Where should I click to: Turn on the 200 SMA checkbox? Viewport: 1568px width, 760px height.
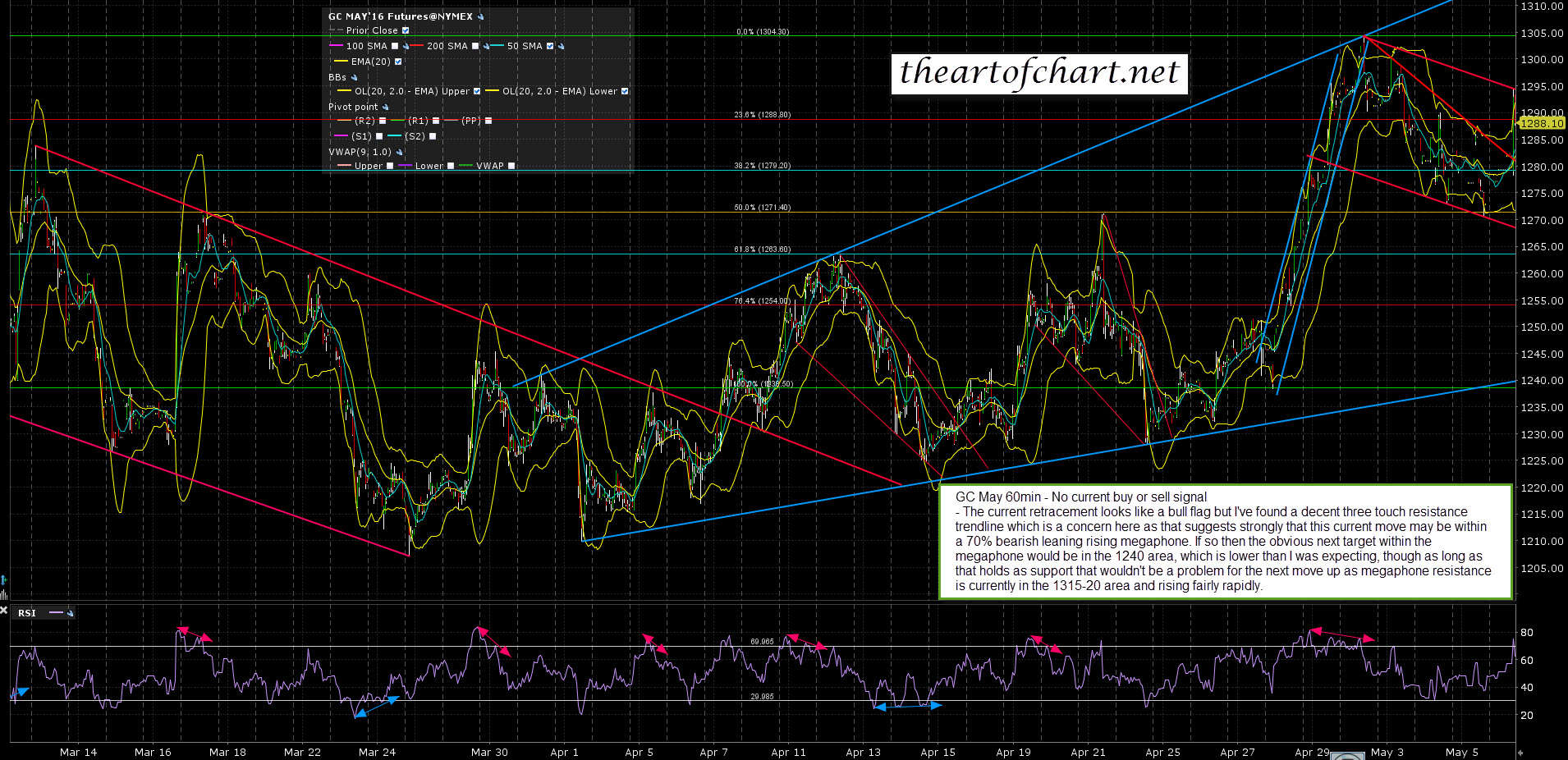point(475,47)
